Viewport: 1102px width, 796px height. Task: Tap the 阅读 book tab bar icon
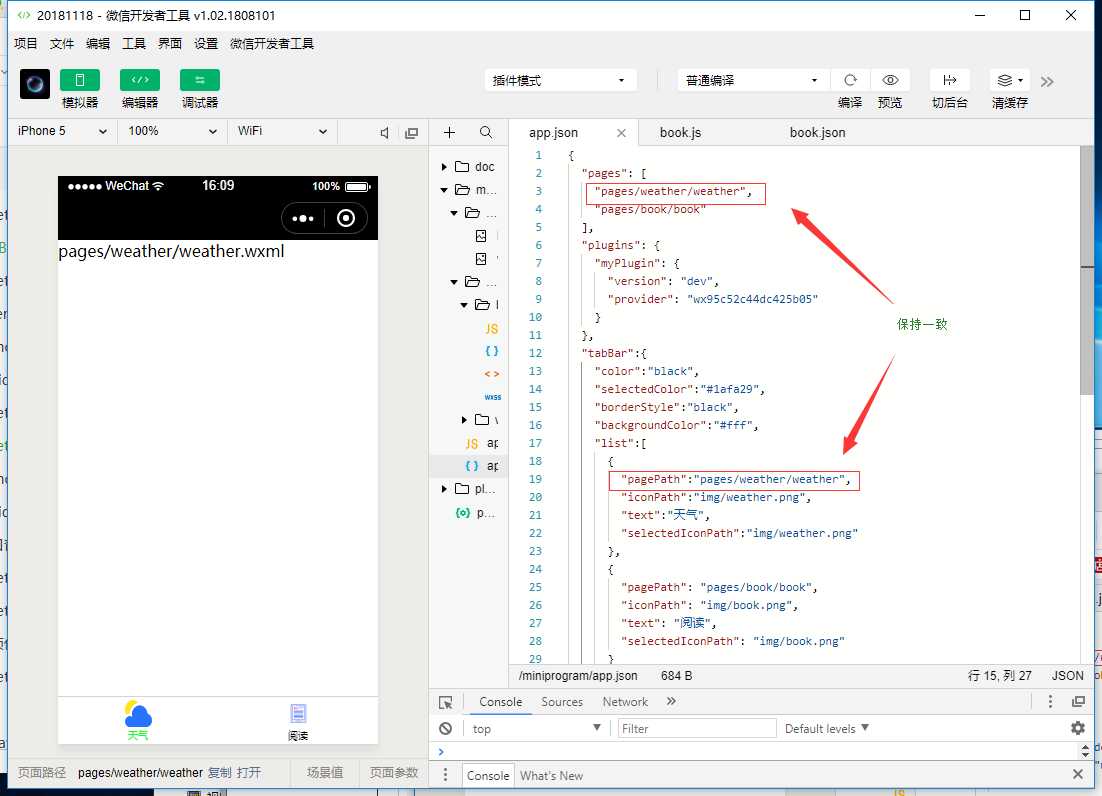[x=298, y=722]
